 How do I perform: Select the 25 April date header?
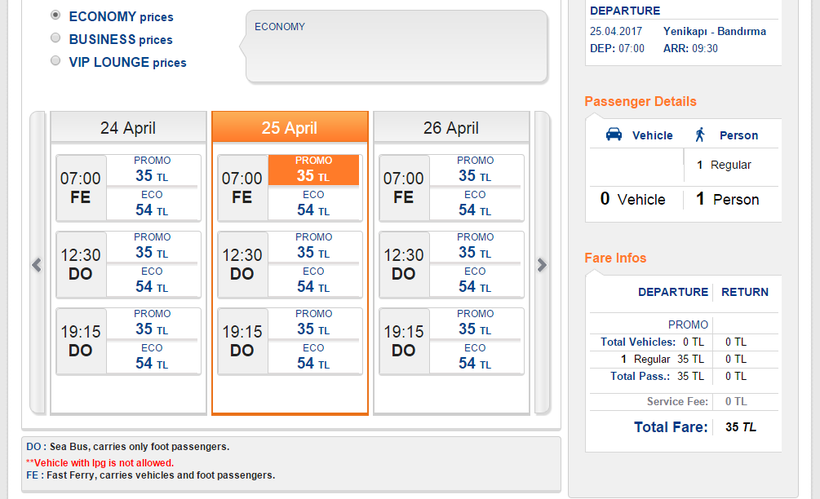point(290,128)
